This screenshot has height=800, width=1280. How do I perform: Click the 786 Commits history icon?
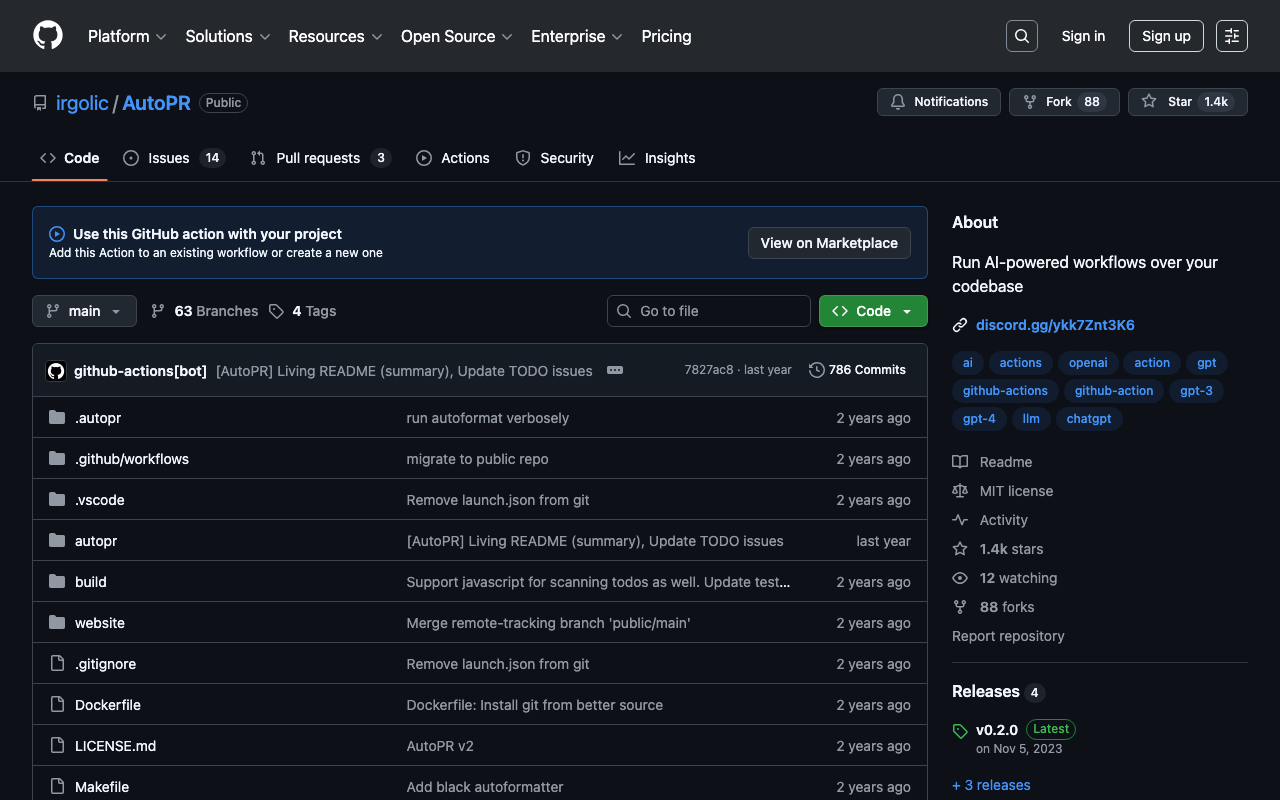pos(817,370)
